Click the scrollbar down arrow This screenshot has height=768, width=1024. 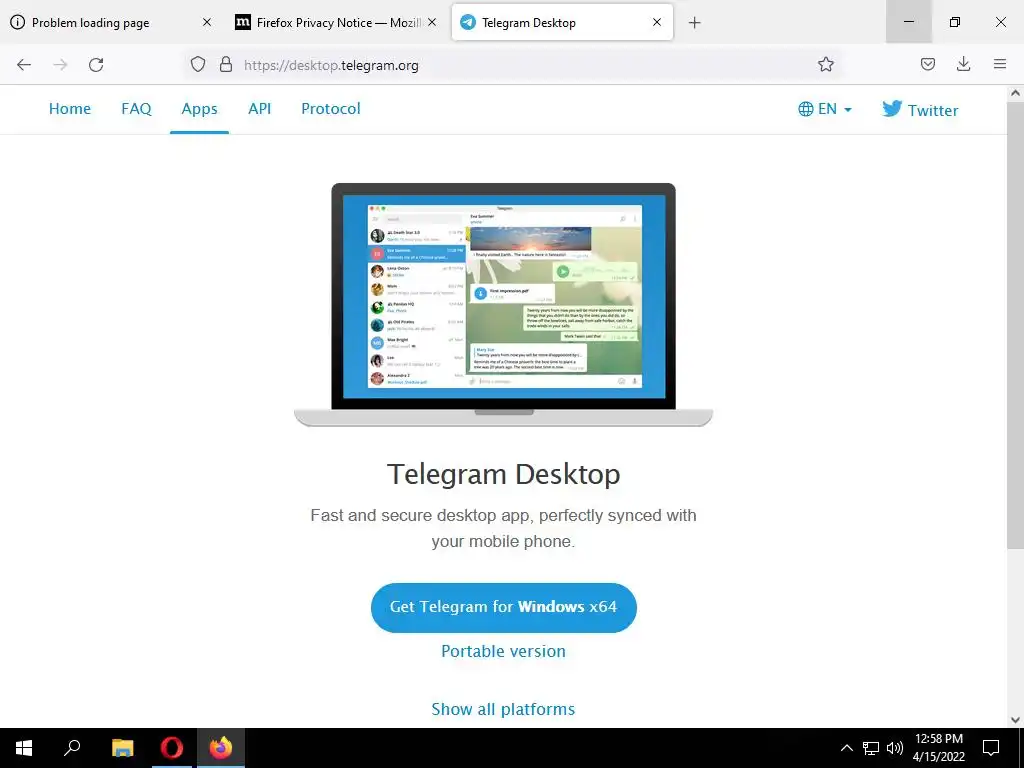tap(1016, 720)
